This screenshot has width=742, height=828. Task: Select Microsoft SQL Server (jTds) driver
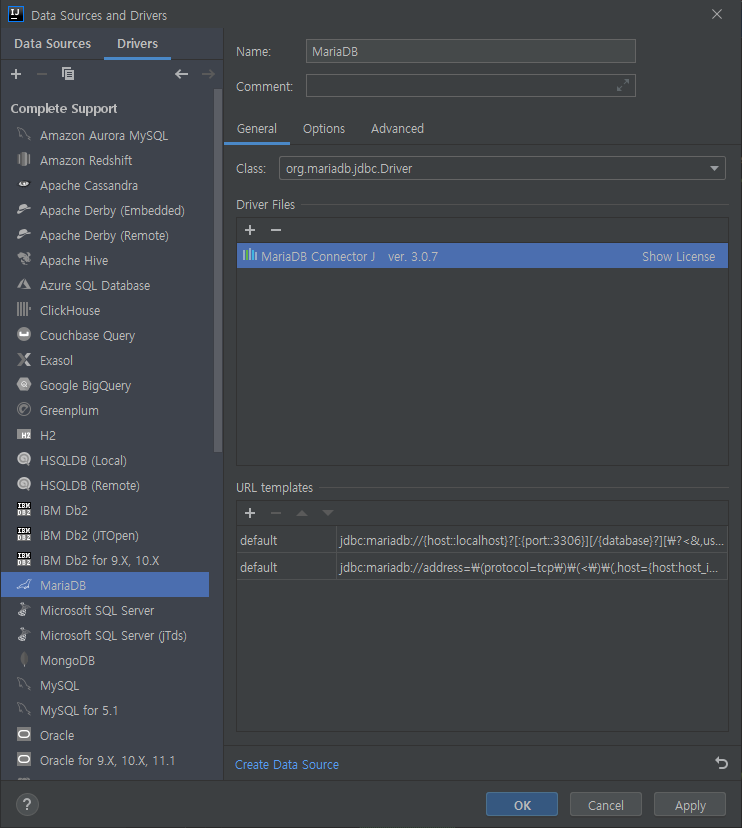105,635
